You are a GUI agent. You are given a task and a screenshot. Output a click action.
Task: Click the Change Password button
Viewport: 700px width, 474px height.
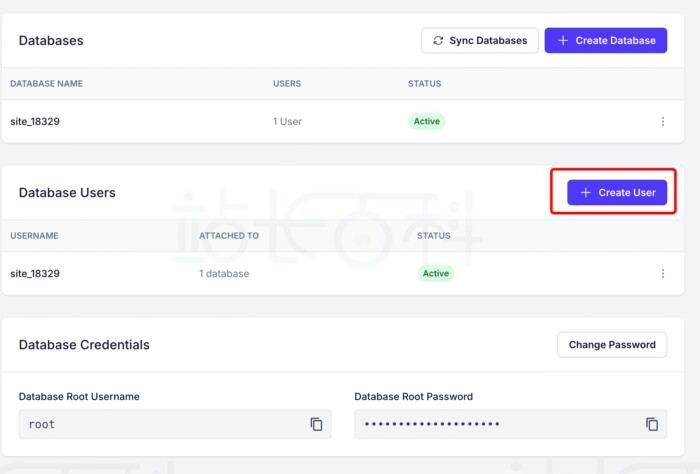tap(612, 344)
